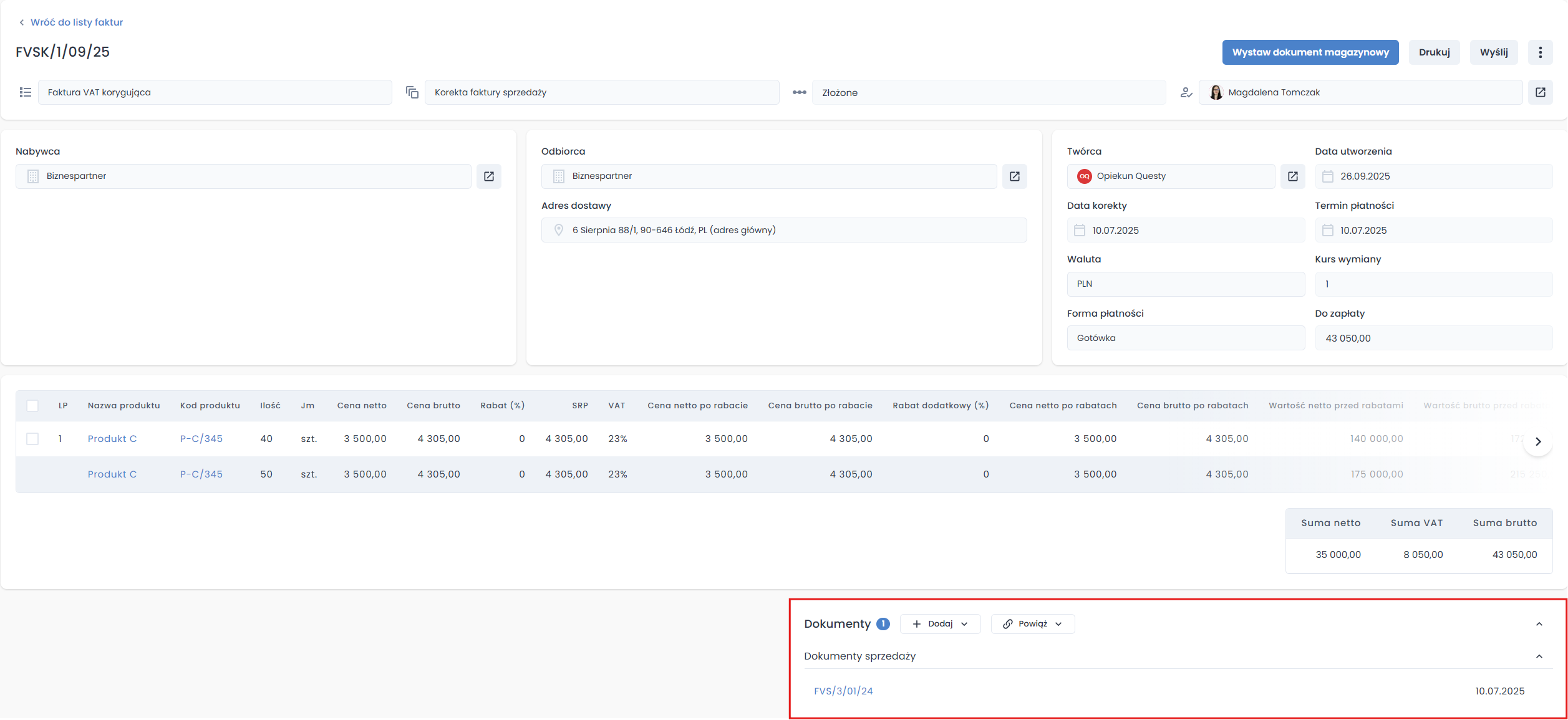Click the Drukuj button
Image resolution: width=1568 pixels, height=720 pixels.
point(1434,52)
